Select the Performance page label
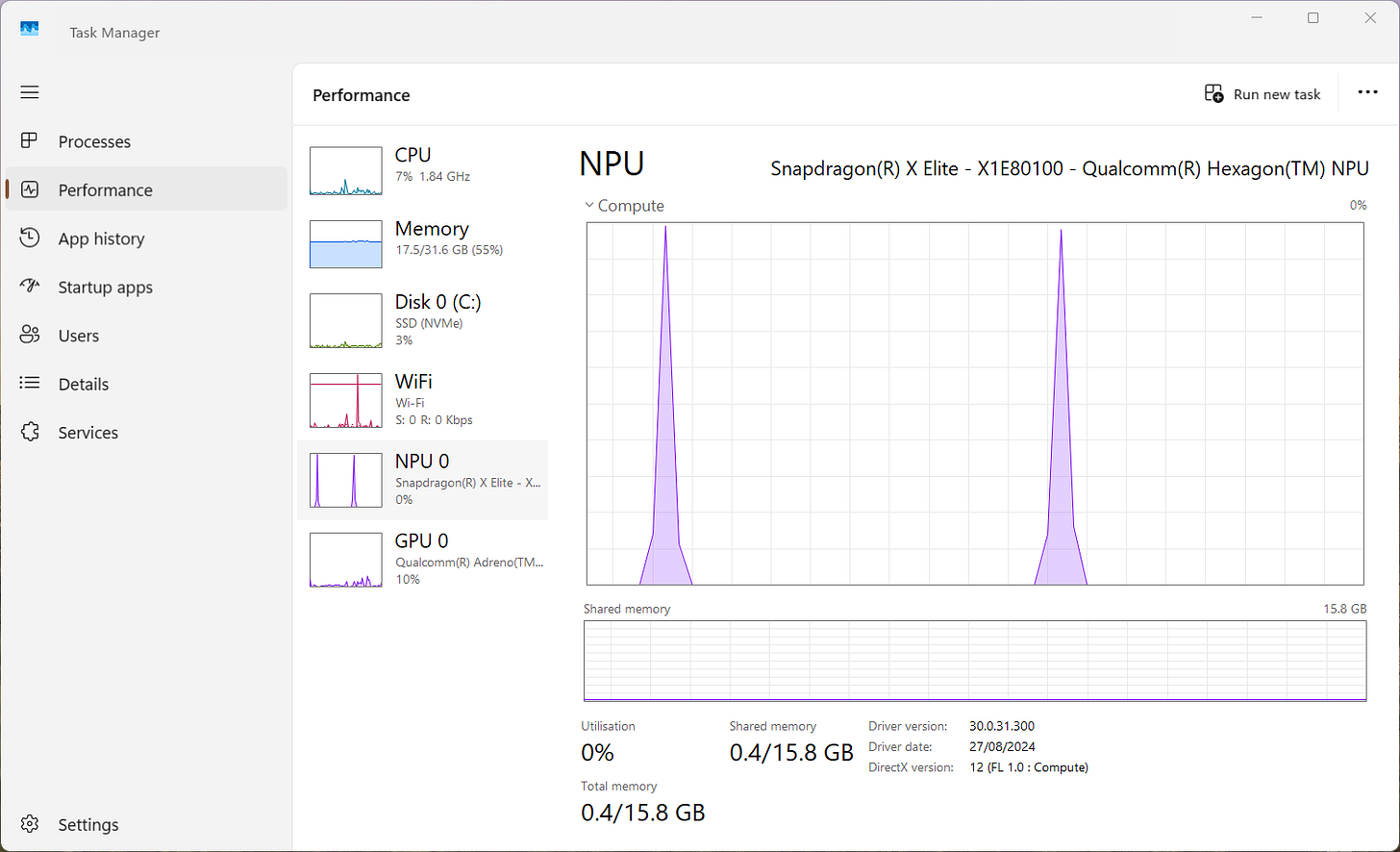 coord(105,190)
